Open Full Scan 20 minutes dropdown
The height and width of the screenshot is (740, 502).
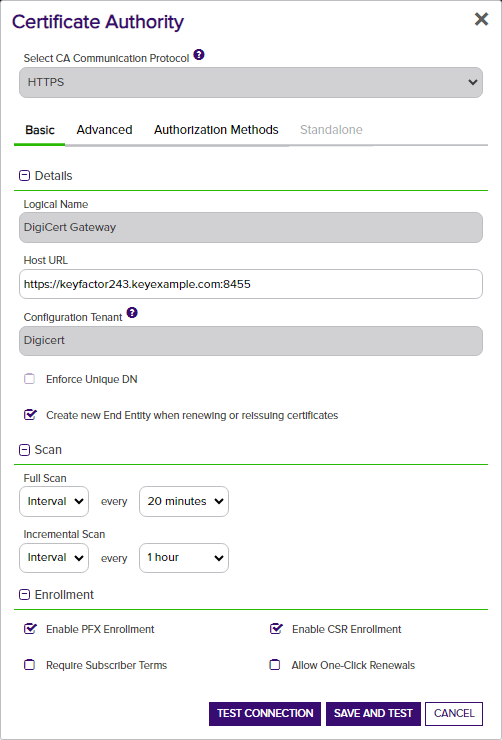point(184,502)
